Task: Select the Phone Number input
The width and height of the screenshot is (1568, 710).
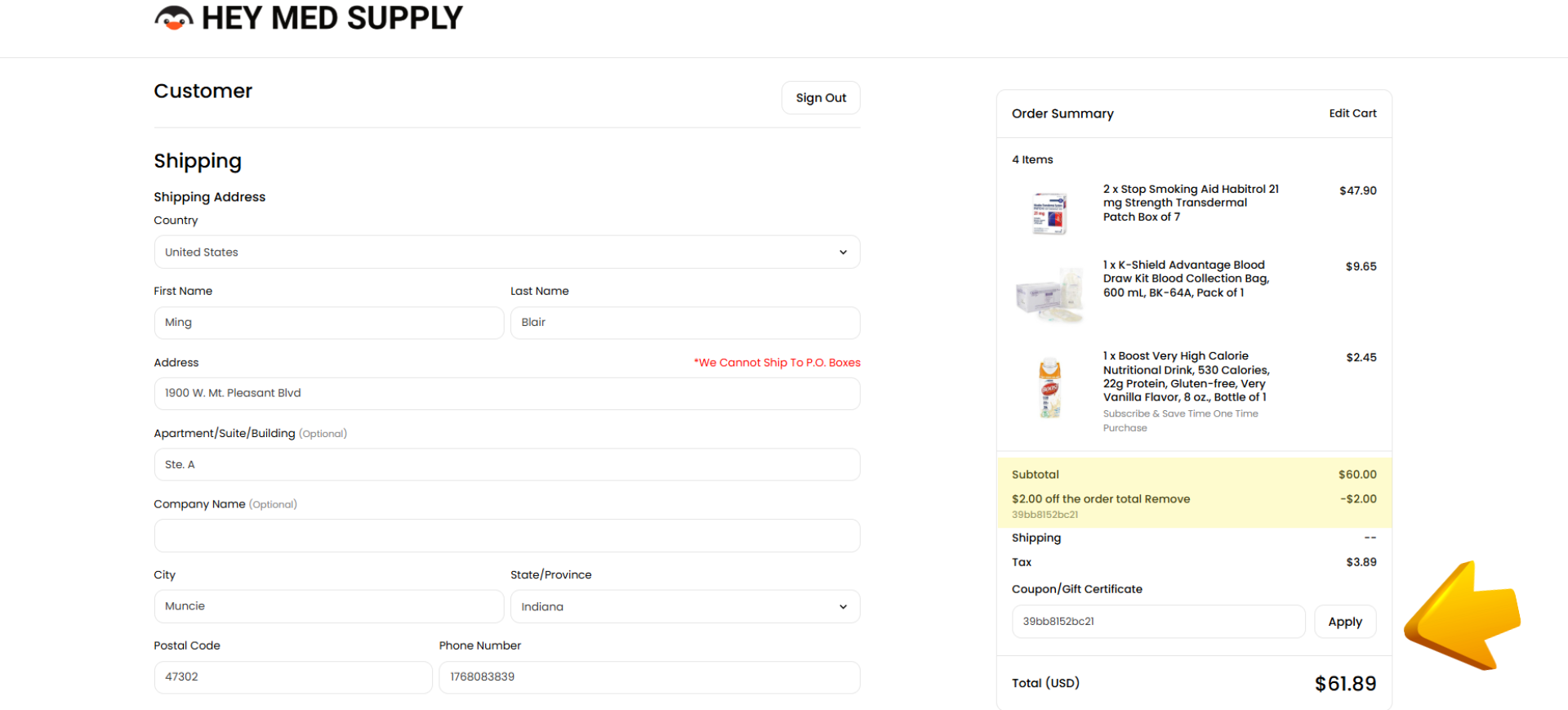Action: pyautogui.click(x=648, y=677)
